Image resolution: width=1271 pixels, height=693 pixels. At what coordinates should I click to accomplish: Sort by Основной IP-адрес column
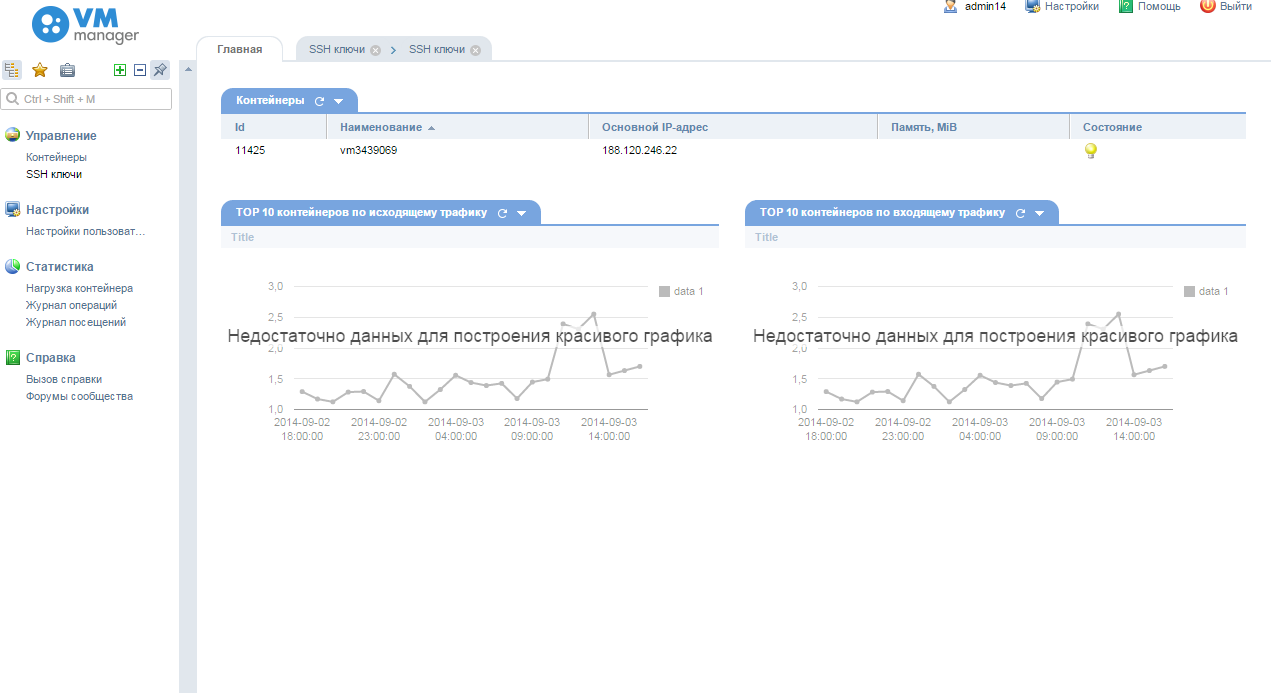(x=733, y=127)
